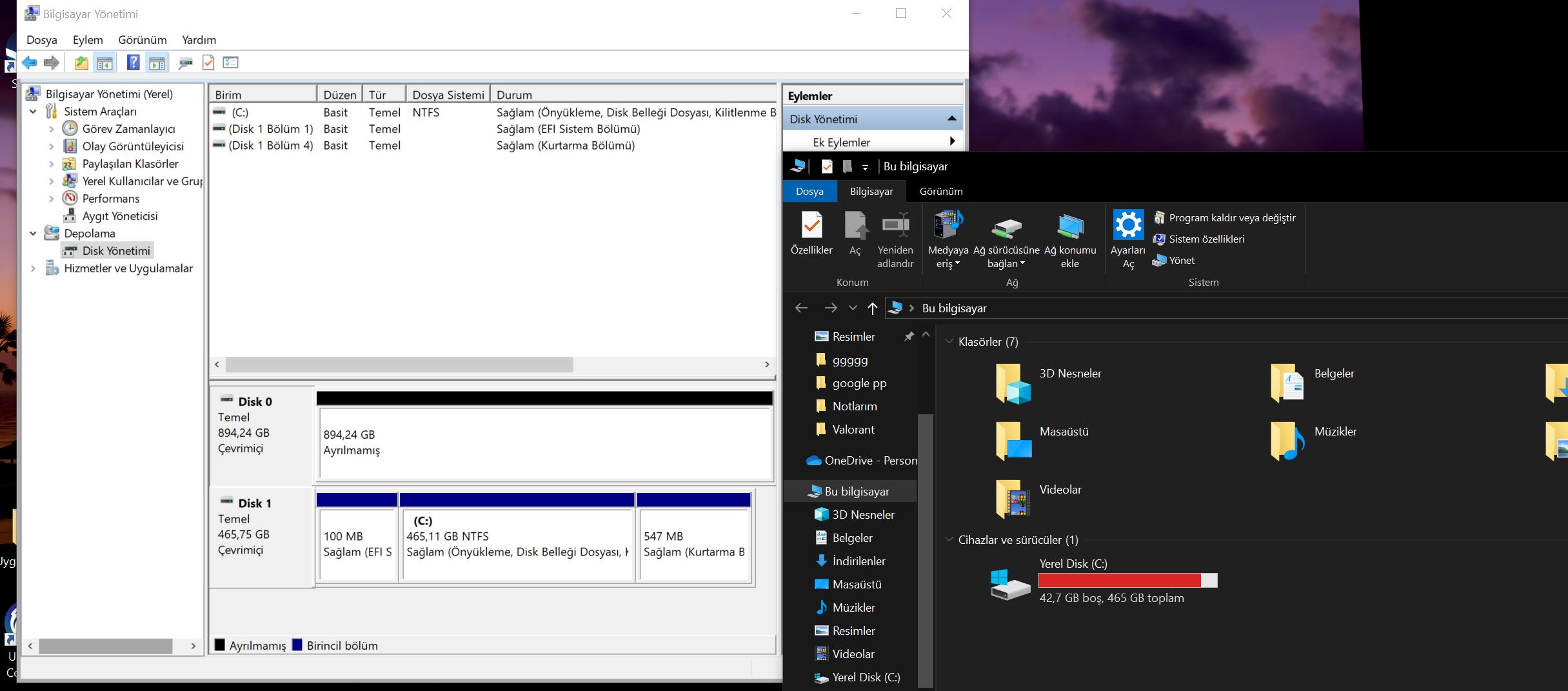Collapse the Depolama tree node
Screen dimensions: 1568x691
pos(33,234)
